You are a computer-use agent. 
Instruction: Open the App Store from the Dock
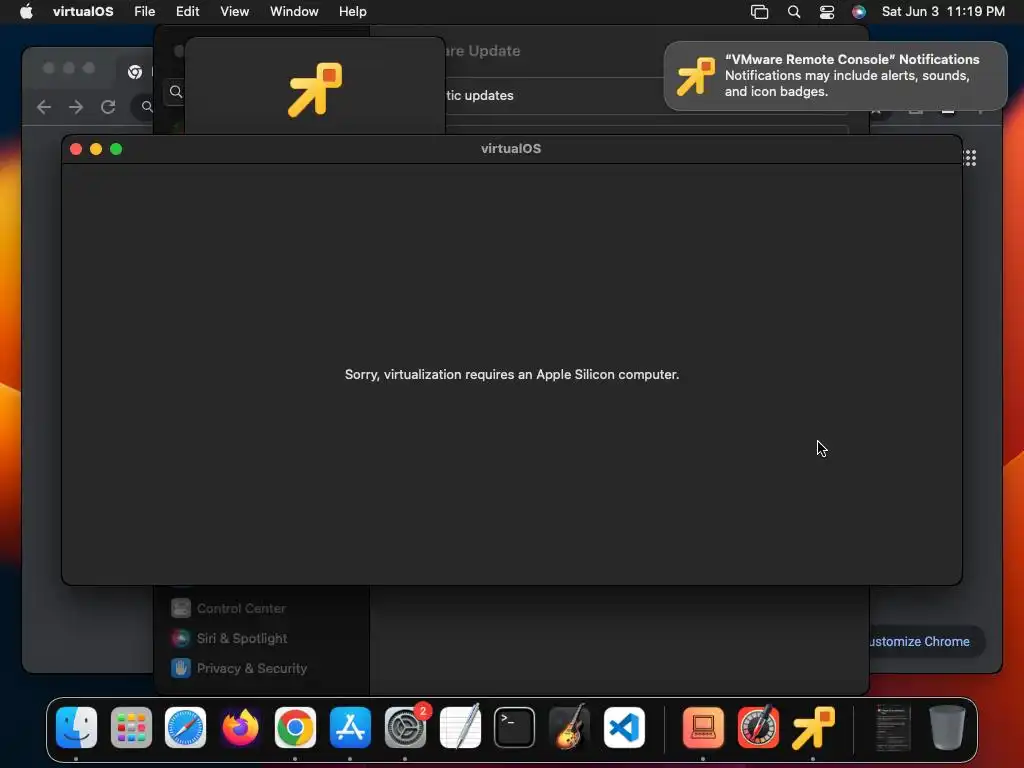[x=350, y=727]
